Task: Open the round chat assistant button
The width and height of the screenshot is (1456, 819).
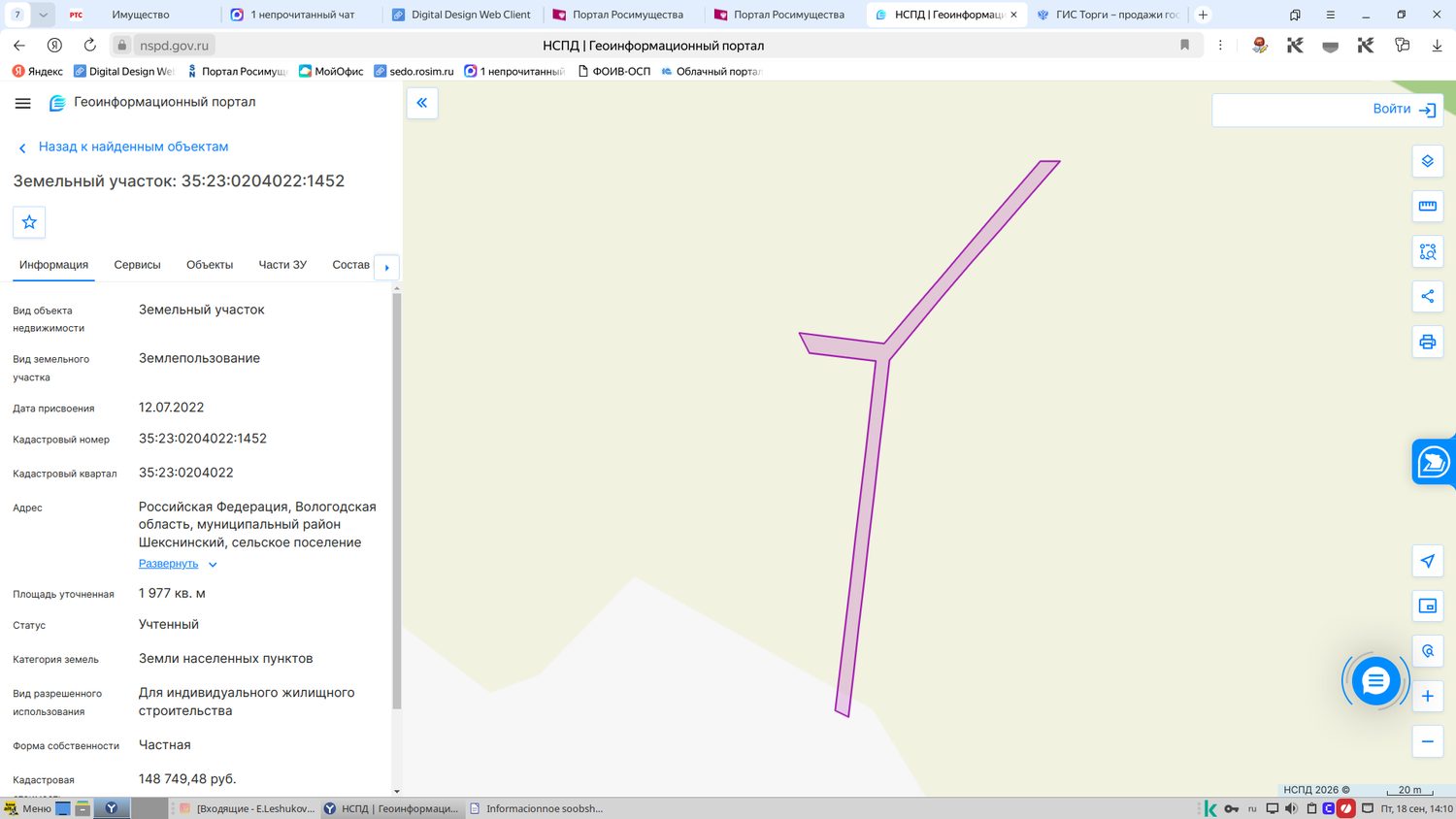Action: [x=1375, y=681]
